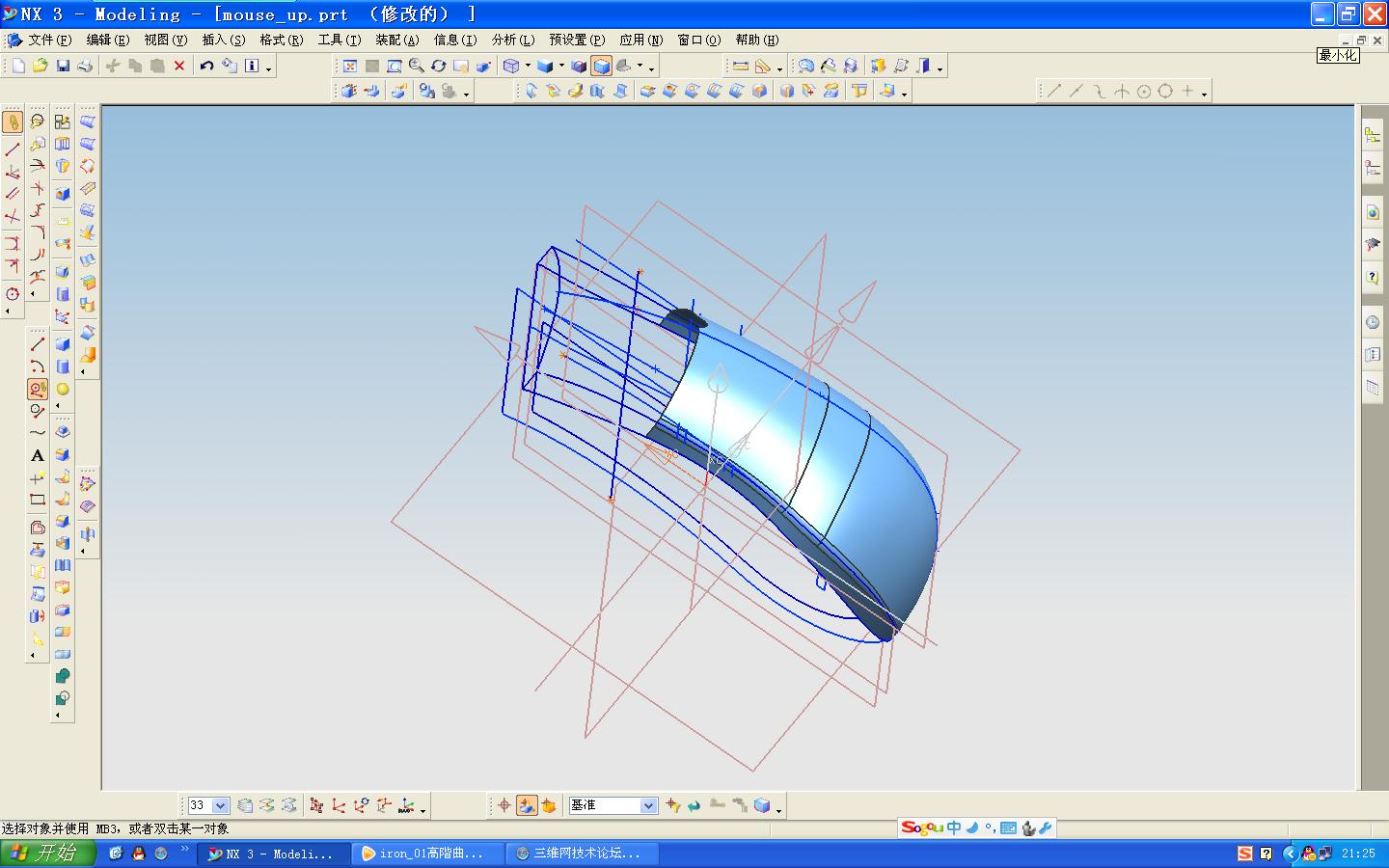Select the Zoom window icon
The width and height of the screenshot is (1389, 868).
(x=395, y=66)
